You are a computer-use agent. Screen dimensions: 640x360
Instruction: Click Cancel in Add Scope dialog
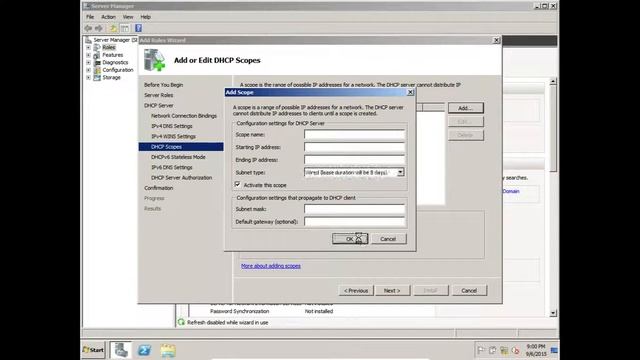point(388,239)
